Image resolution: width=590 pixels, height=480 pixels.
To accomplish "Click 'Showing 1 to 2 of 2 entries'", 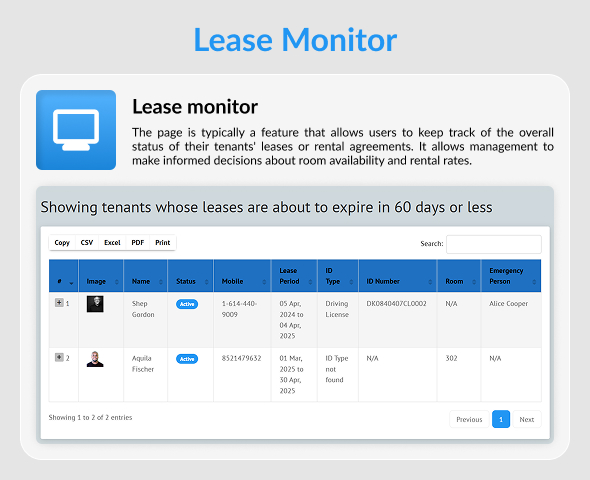I will [90, 417].
